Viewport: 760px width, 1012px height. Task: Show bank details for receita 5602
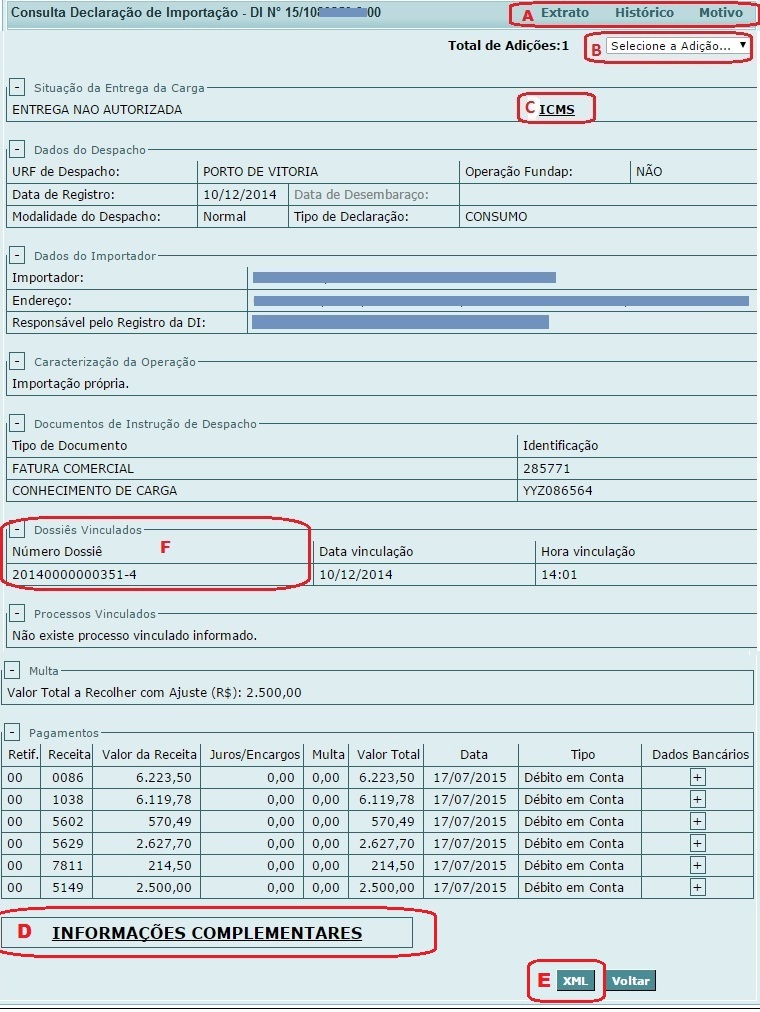pyautogui.click(x=698, y=821)
